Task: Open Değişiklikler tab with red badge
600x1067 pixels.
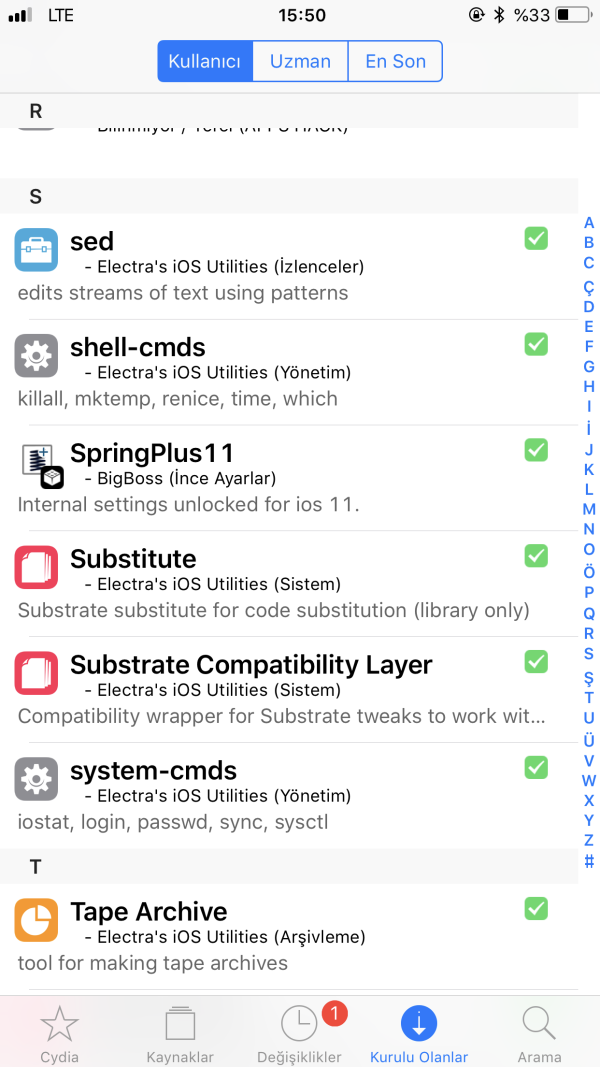Action: [x=300, y=1032]
